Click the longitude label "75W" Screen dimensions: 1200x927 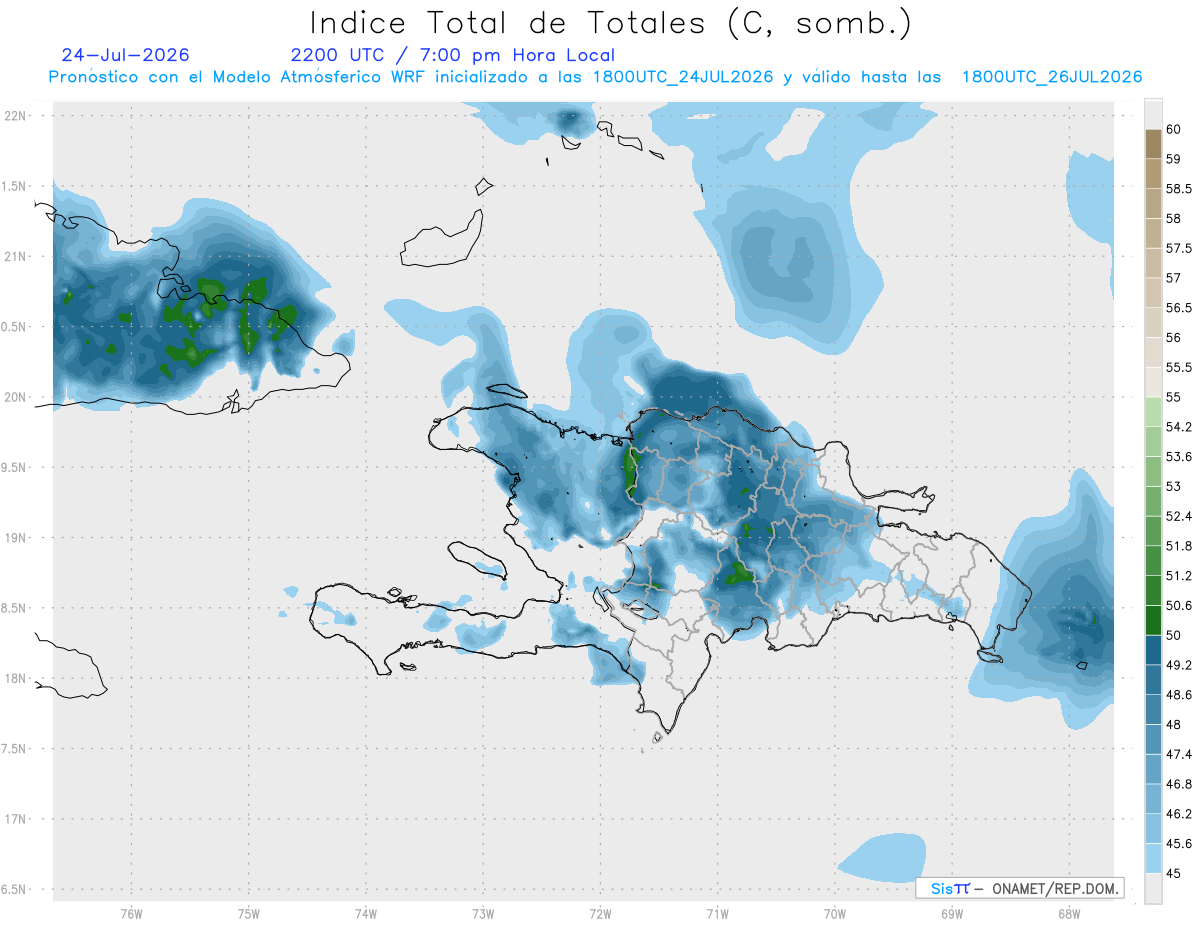tap(249, 914)
